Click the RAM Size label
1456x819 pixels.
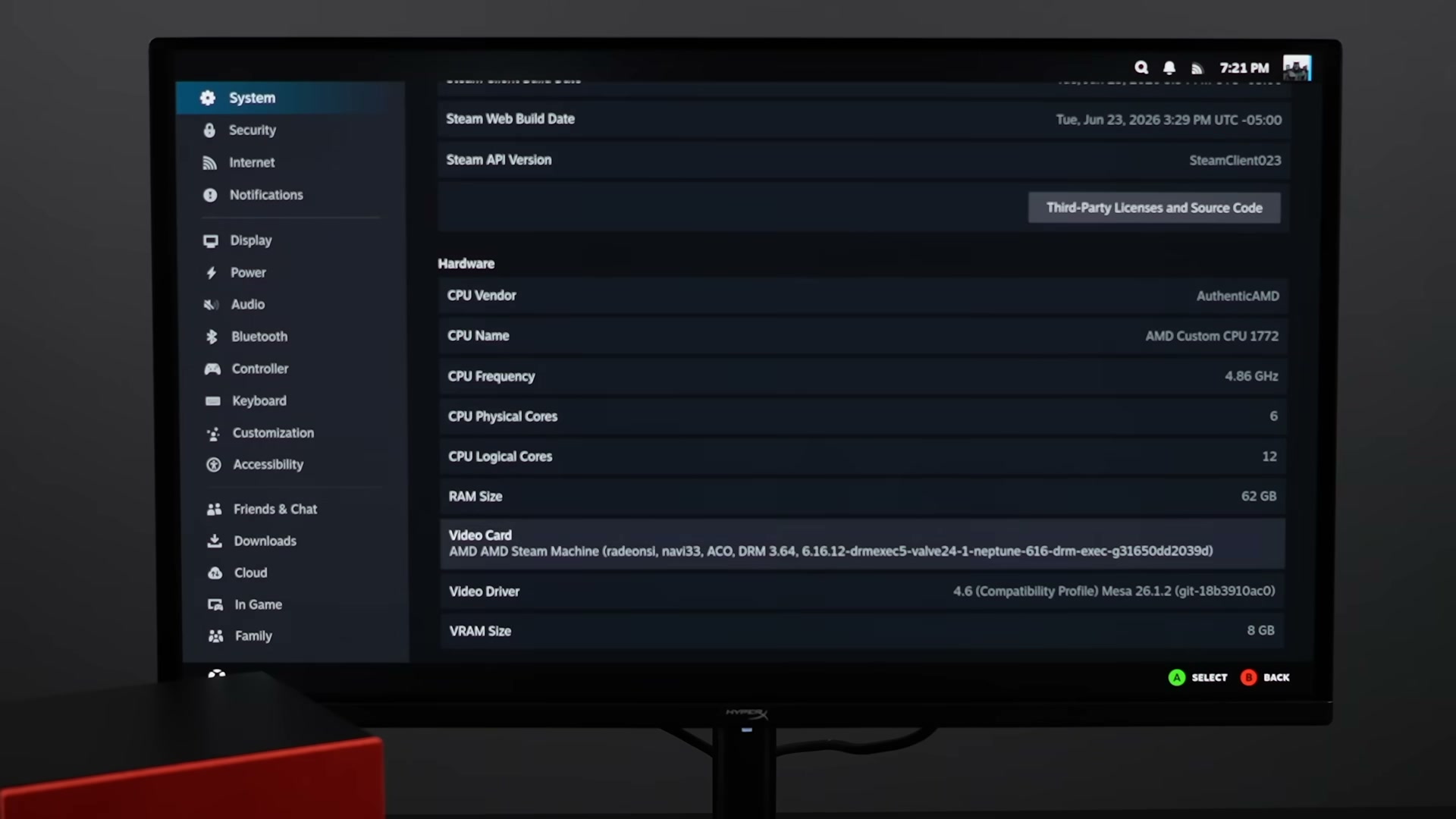coord(475,497)
